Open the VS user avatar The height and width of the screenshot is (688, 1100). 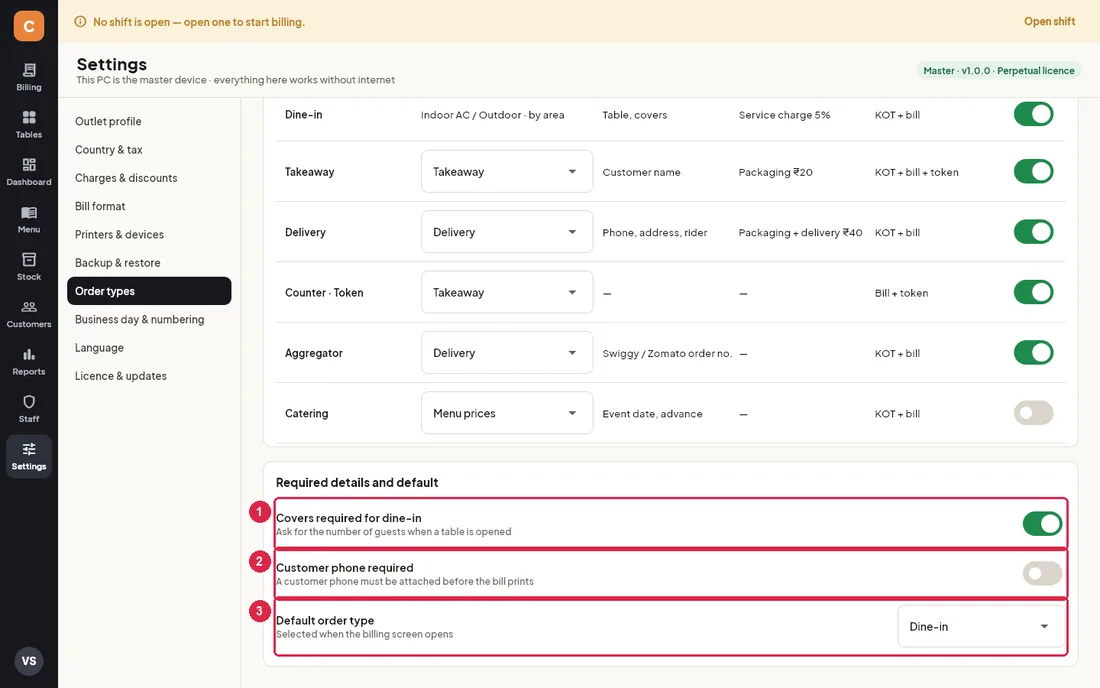[x=29, y=661]
